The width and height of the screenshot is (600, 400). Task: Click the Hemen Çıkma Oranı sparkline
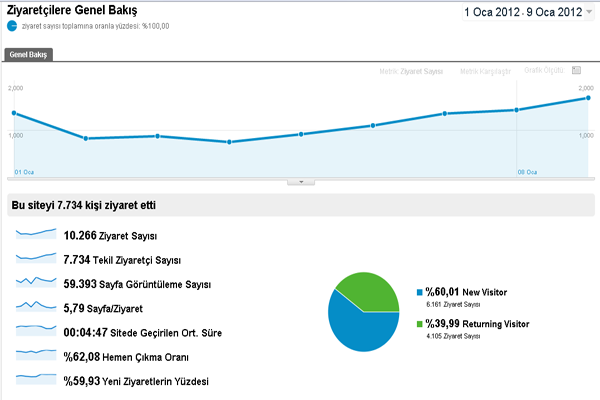[x=36, y=354]
